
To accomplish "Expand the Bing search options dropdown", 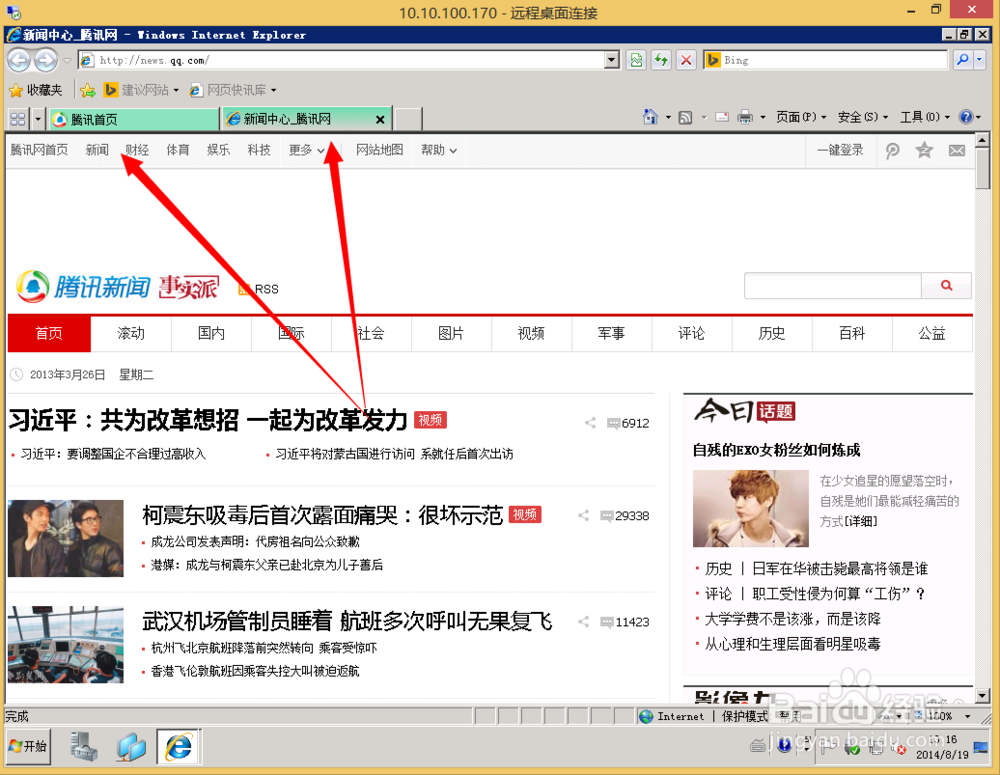I will coord(980,60).
